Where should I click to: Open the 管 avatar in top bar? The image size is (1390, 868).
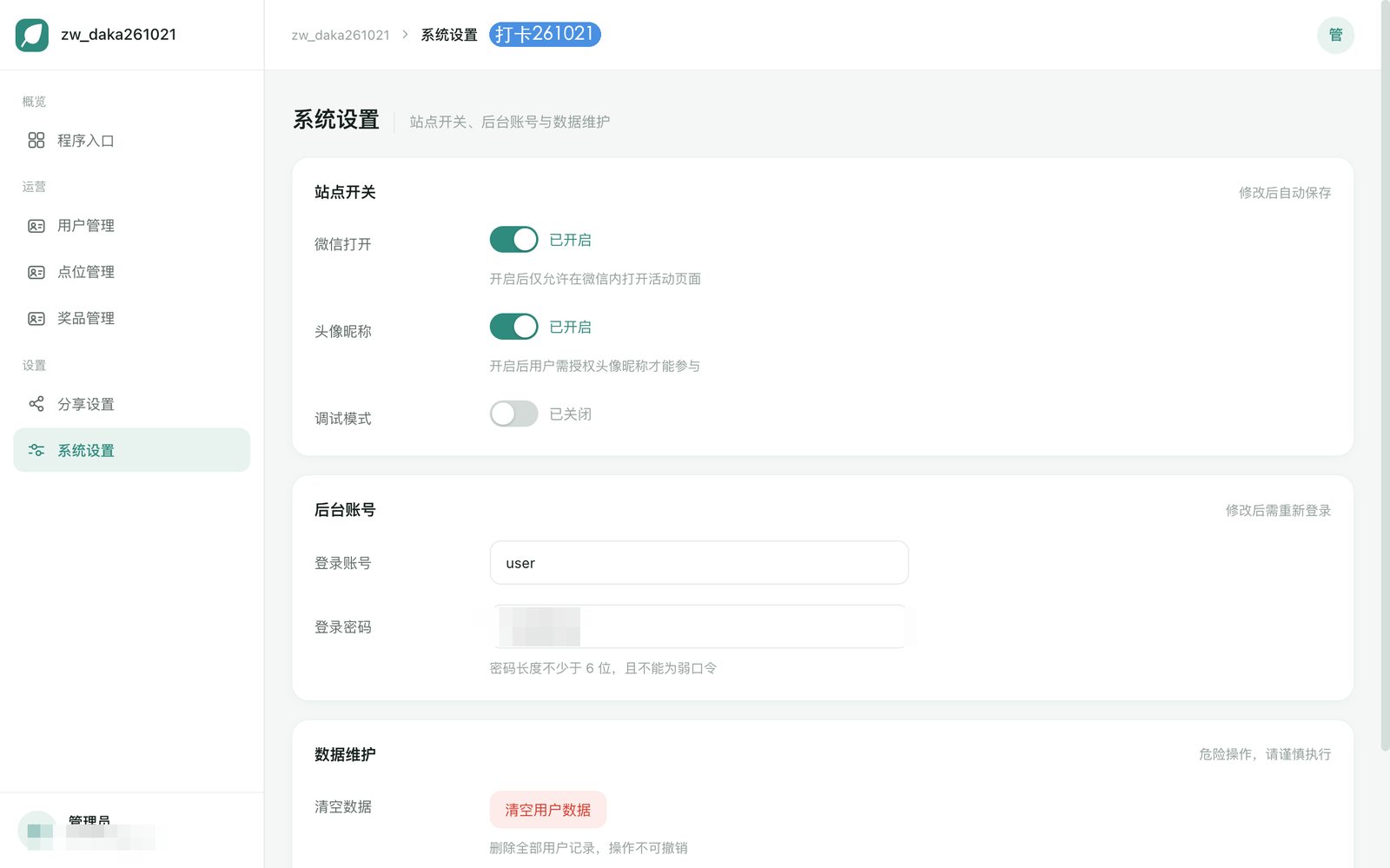click(x=1335, y=35)
